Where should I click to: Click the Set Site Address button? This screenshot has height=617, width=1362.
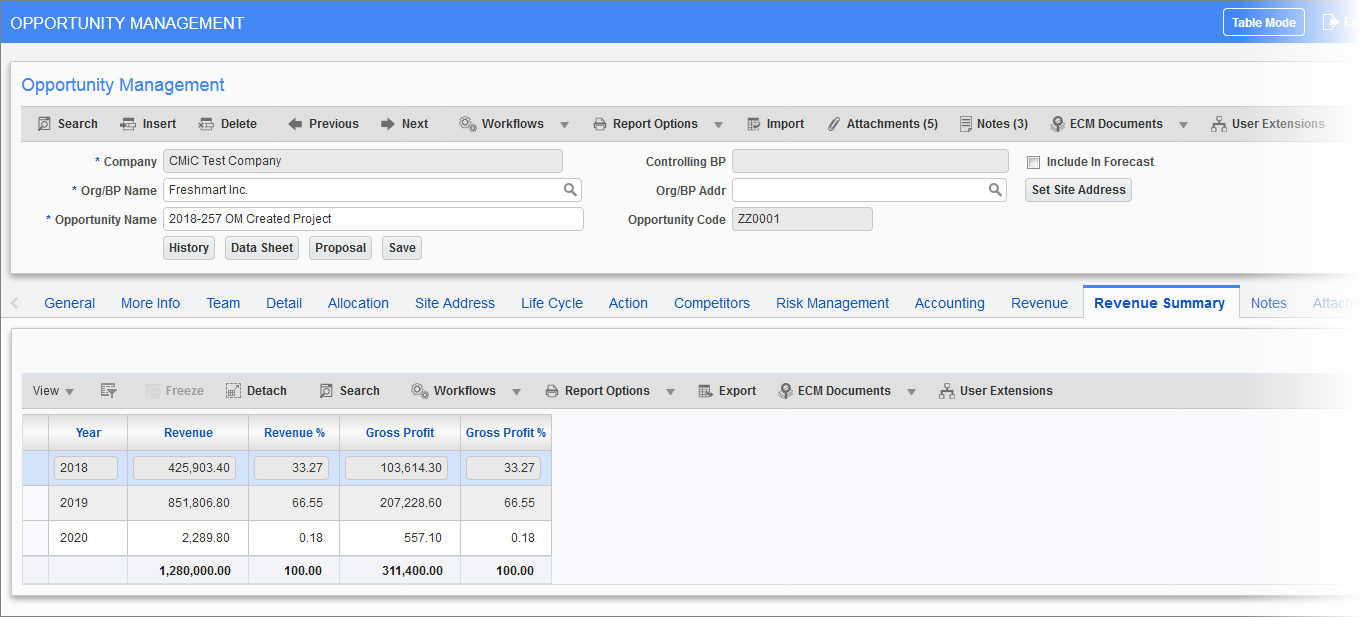[x=1078, y=190]
